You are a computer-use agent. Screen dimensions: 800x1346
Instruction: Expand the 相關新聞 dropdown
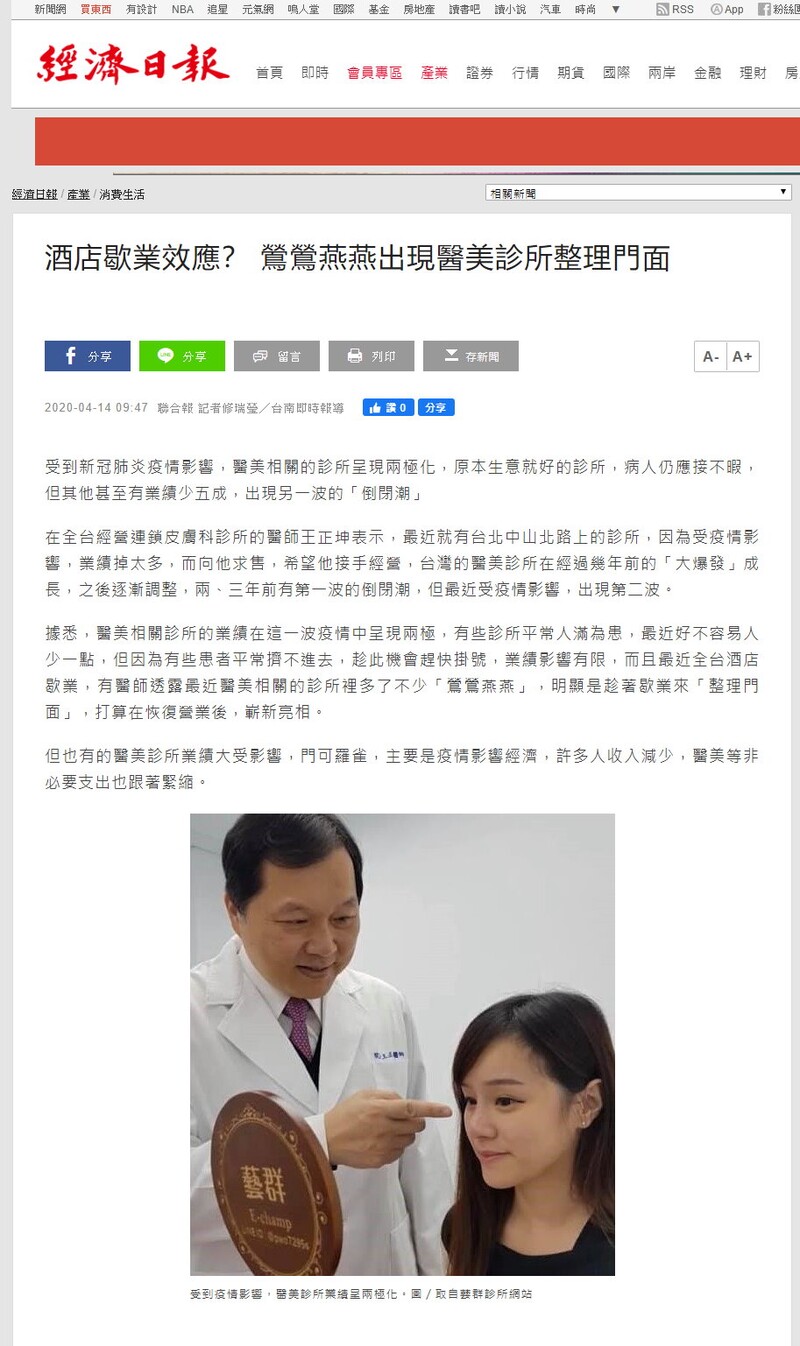638,193
